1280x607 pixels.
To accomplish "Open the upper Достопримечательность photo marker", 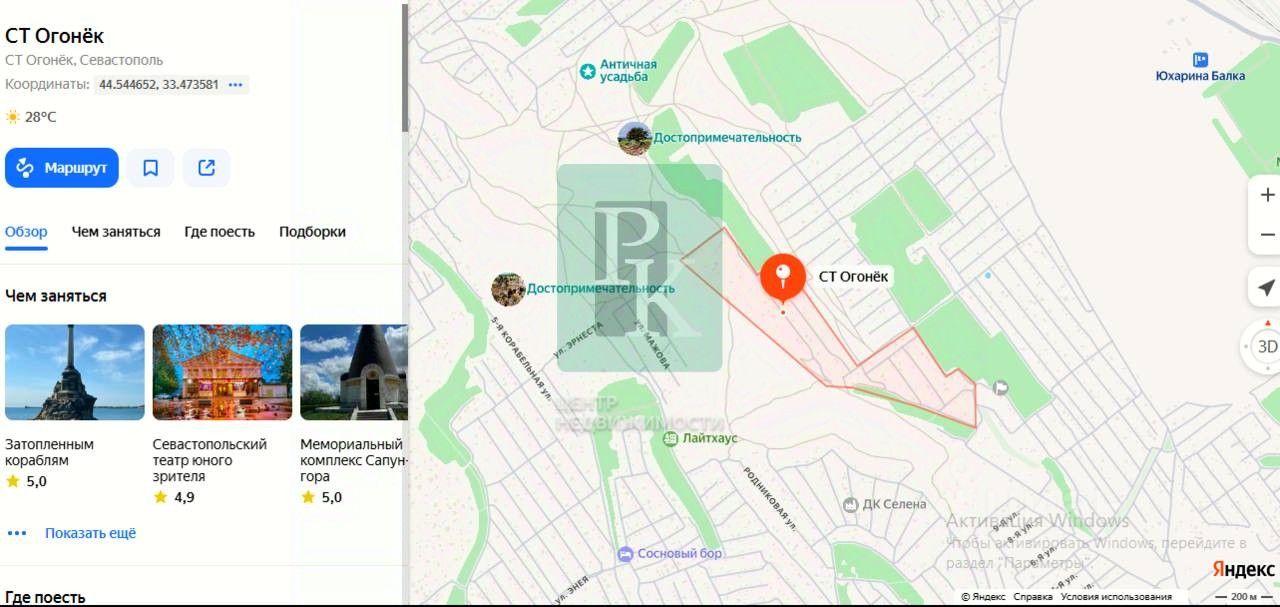I will (635, 138).
